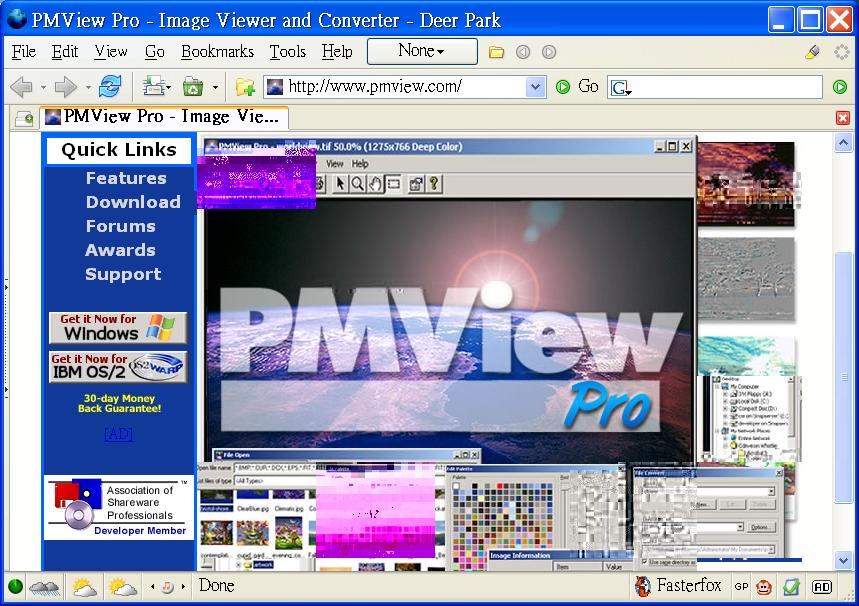859x606 pixels.
Task: Open the Edit menu
Action: coord(65,52)
